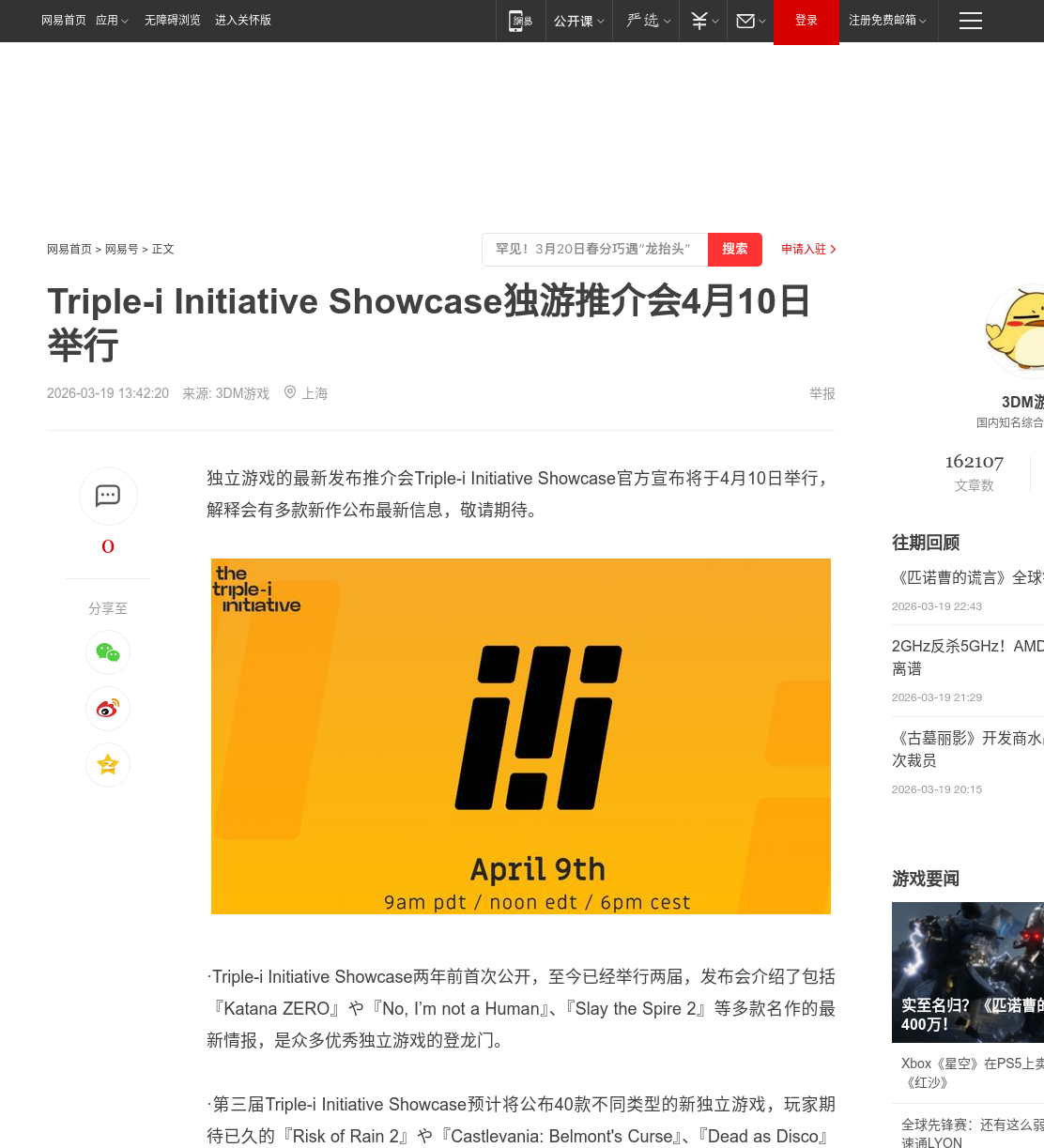
Task: Open 全球先锋赛 news link
Action: pyautogui.click(x=973, y=1133)
